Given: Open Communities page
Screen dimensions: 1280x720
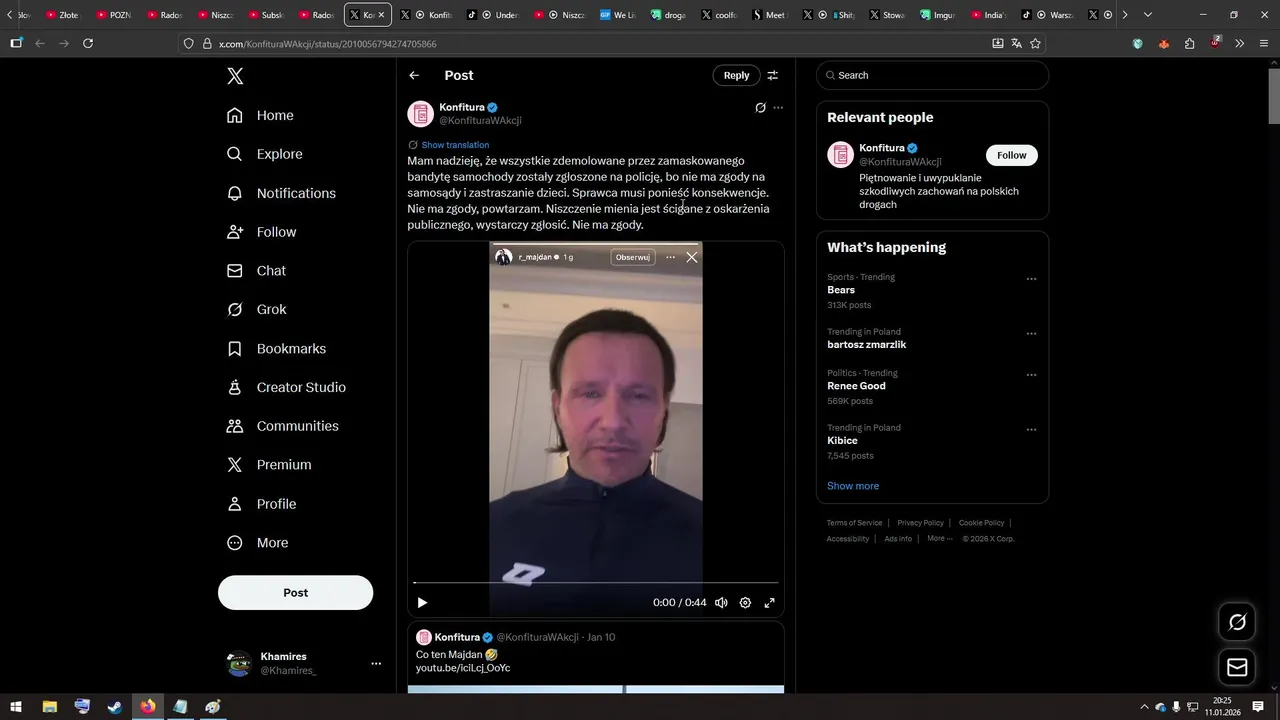Looking at the screenshot, I should [x=282, y=426].
